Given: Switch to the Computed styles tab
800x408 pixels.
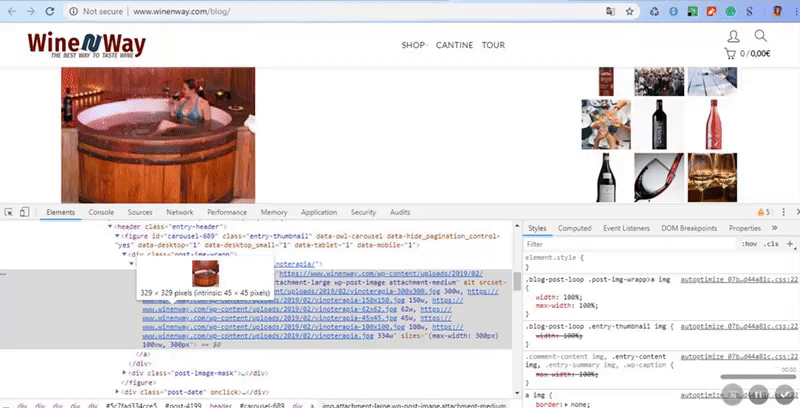Looking at the screenshot, I should coord(574,228).
